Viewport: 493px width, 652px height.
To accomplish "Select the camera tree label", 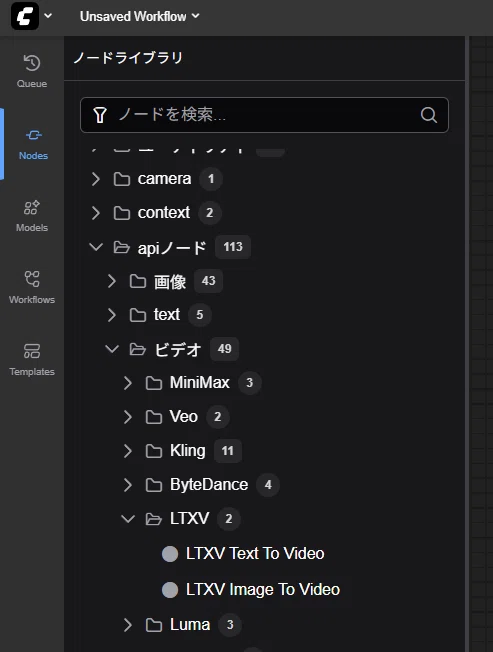I will (164, 179).
